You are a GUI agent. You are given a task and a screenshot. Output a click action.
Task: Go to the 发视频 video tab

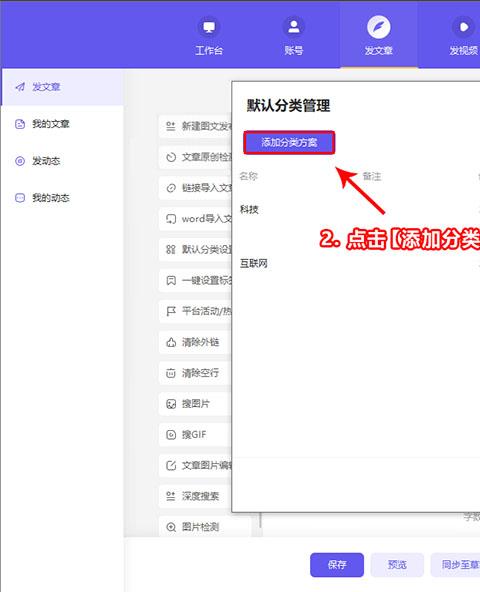point(464,36)
